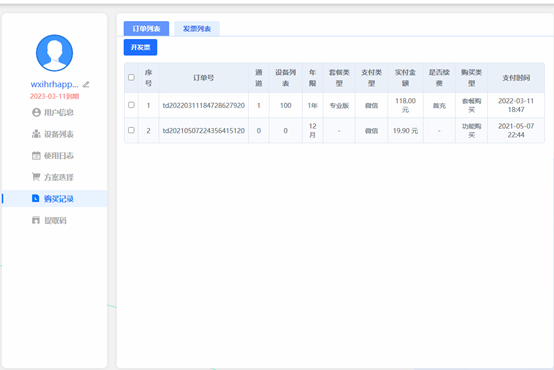Switch to the 发票列表 tab
The width and height of the screenshot is (554, 370).
197,29
